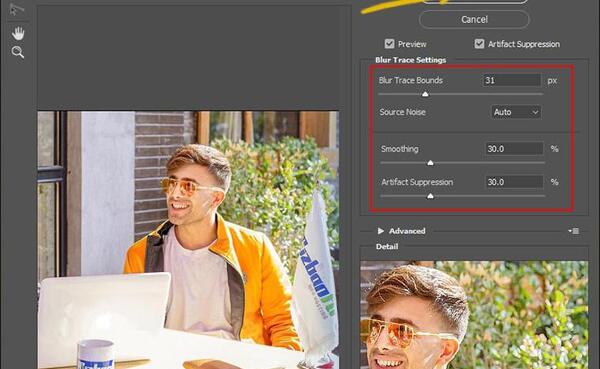The image size is (600, 369).
Task: Open the Advanced panel flyout menu icon
Action: [x=574, y=231]
